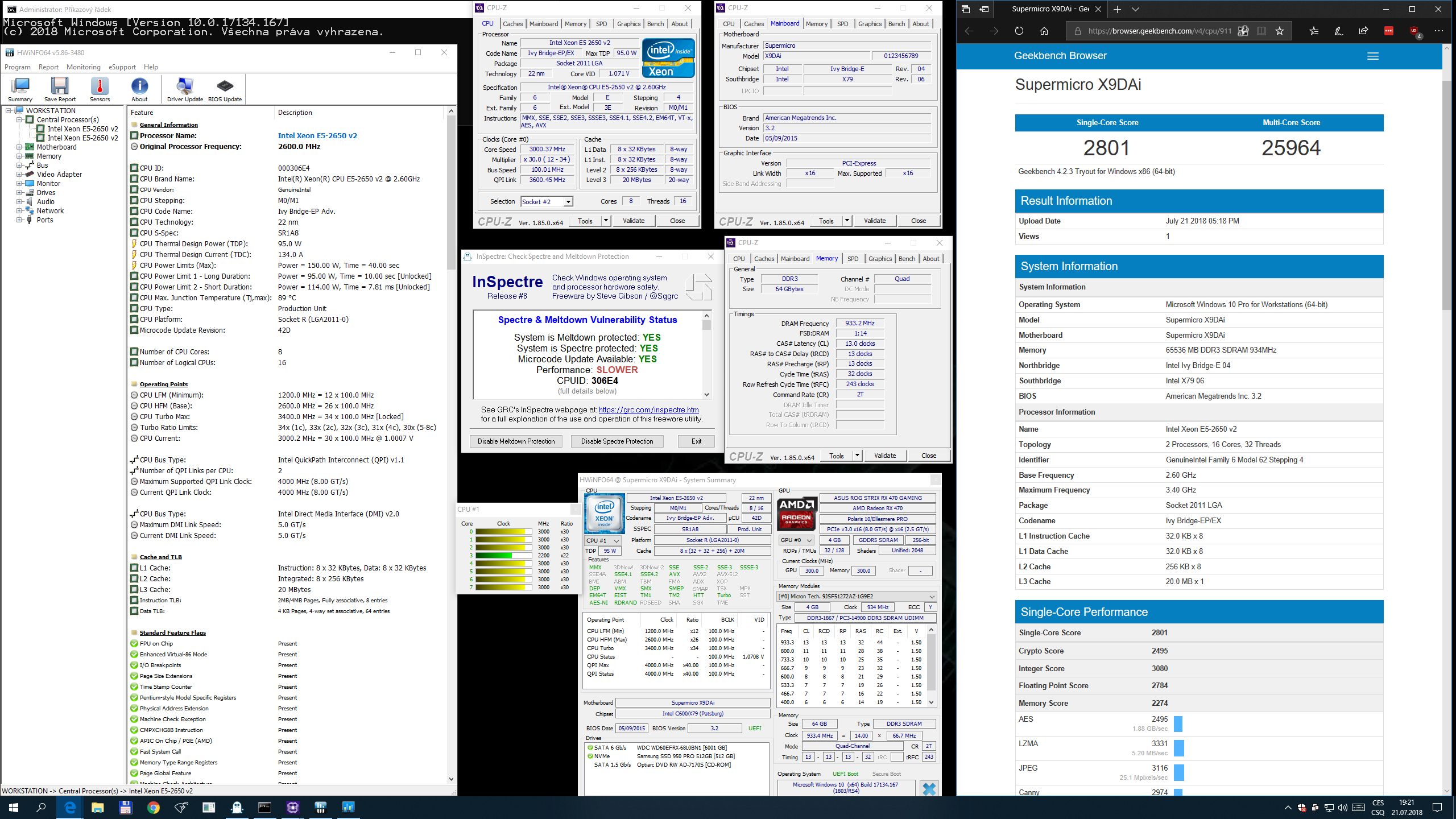Open the Monitoring menu in HWiNFO64
The height and width of the screenshot is (819, 1456).
coord(83,67)
